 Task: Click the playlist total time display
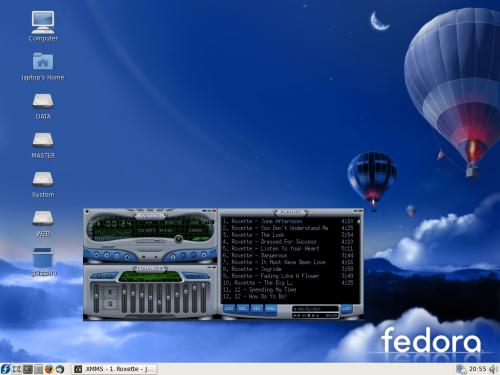(x=315, y=309)
